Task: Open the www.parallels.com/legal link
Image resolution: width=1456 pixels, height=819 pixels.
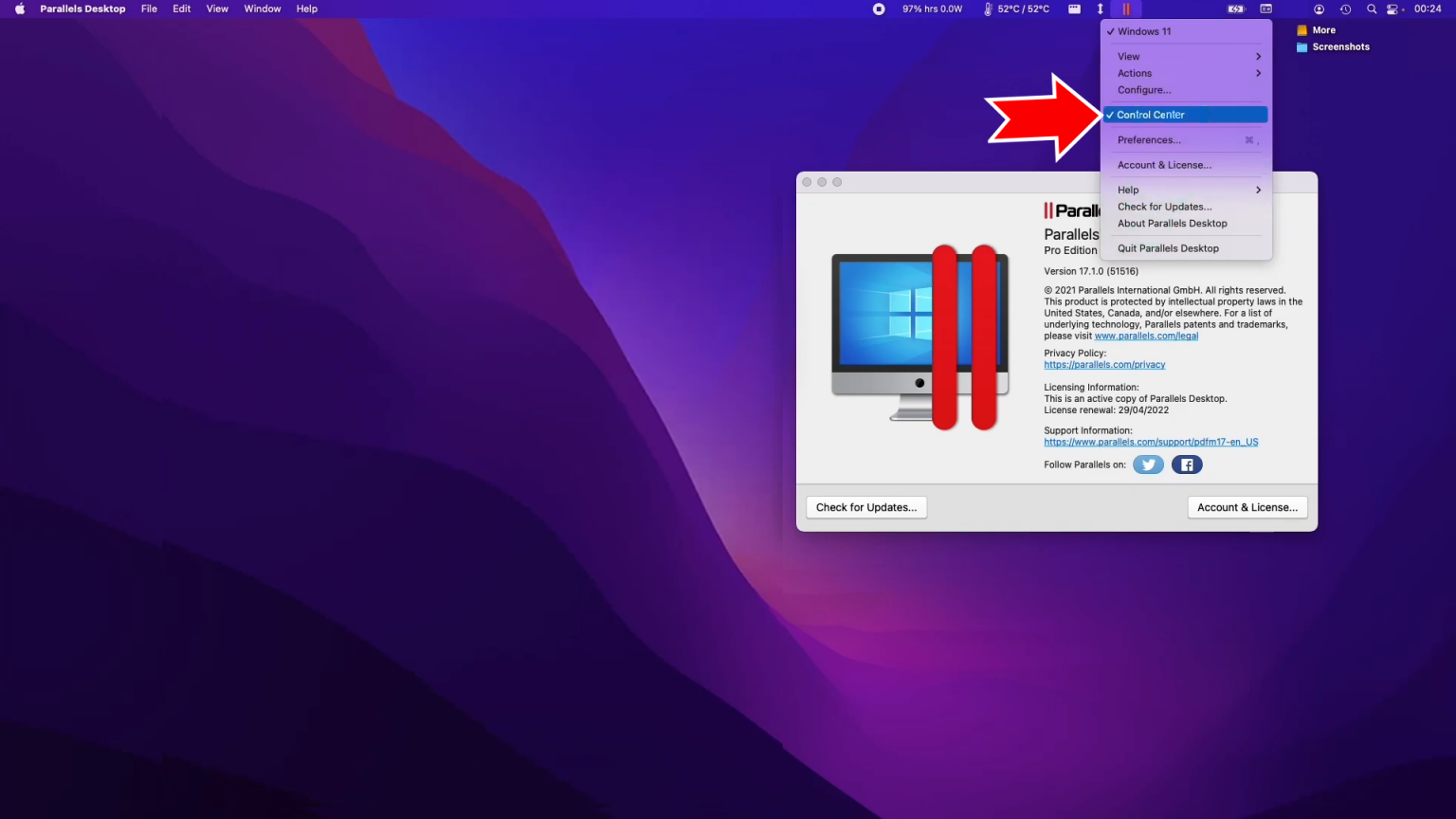Action: click(1146, 336)
